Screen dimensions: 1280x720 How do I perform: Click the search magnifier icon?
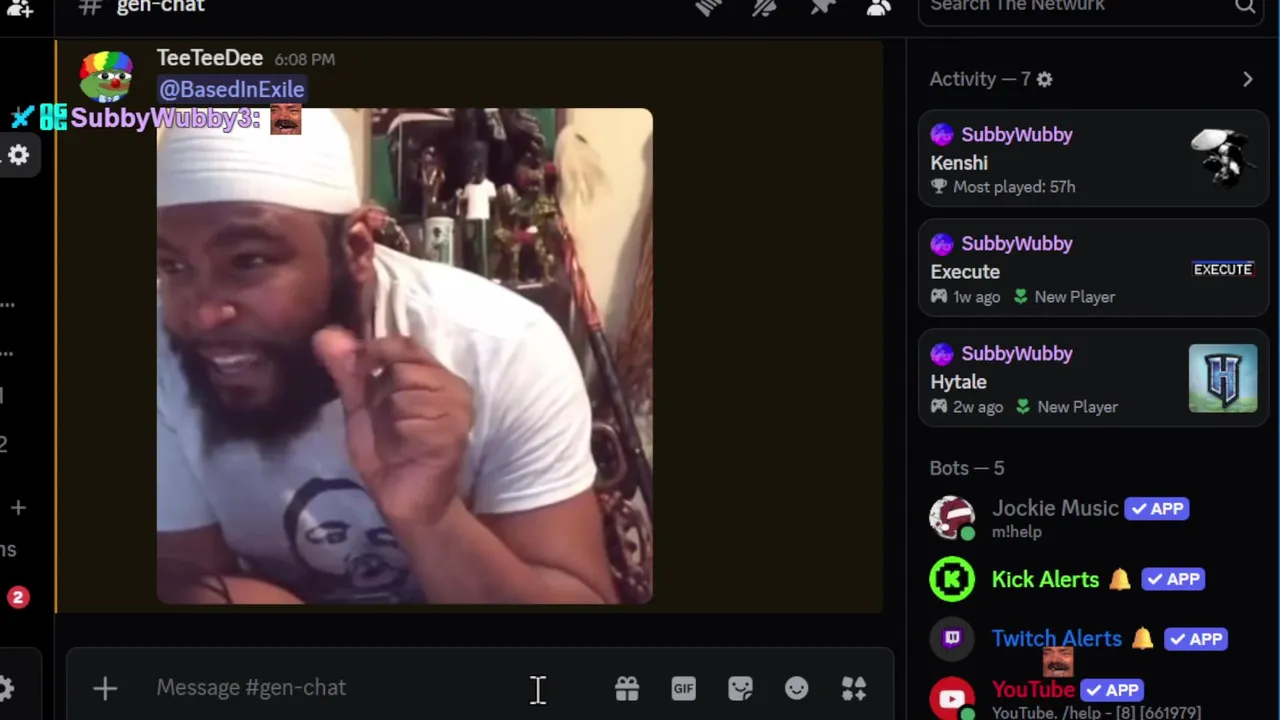(1245, 7)
